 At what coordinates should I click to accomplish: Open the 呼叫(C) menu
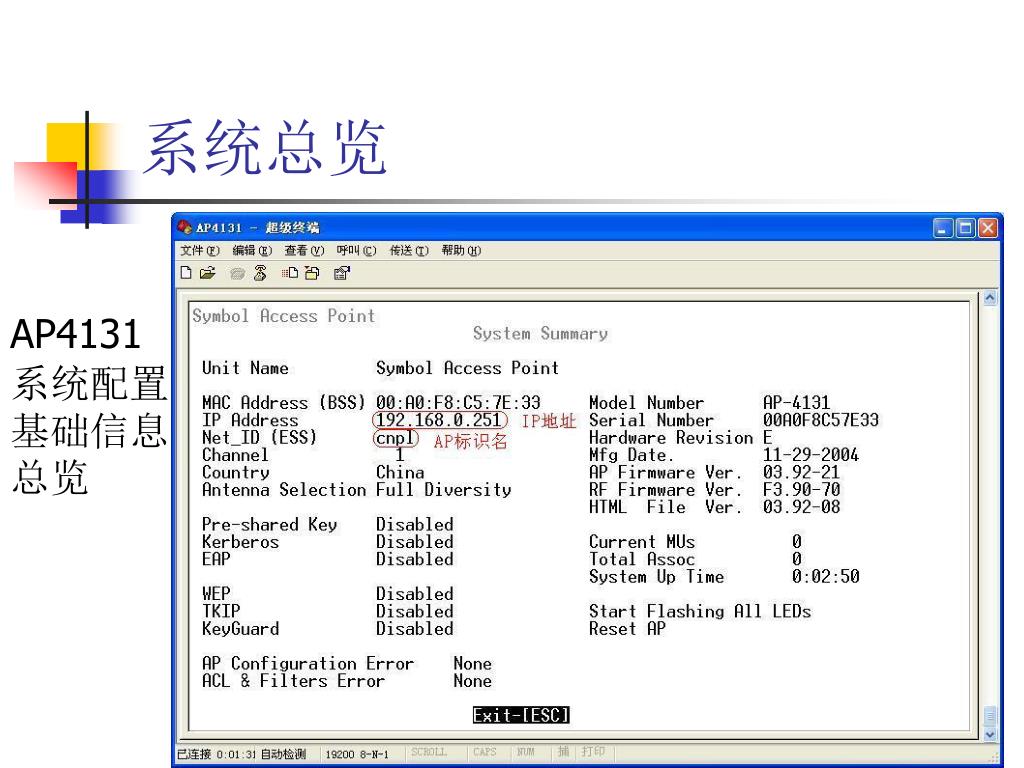tap(357, 251)
